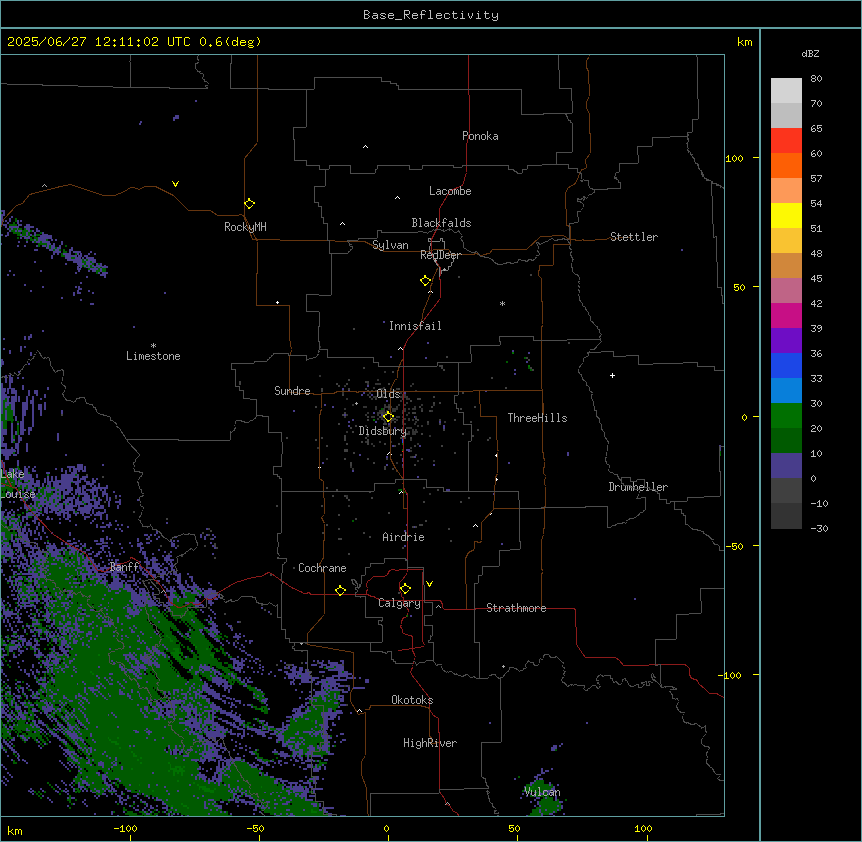Screen dimensions: 862x842
Task: Pick the violet 36-39 swatch in the dBZ legend
Action: tap(786, 341)
